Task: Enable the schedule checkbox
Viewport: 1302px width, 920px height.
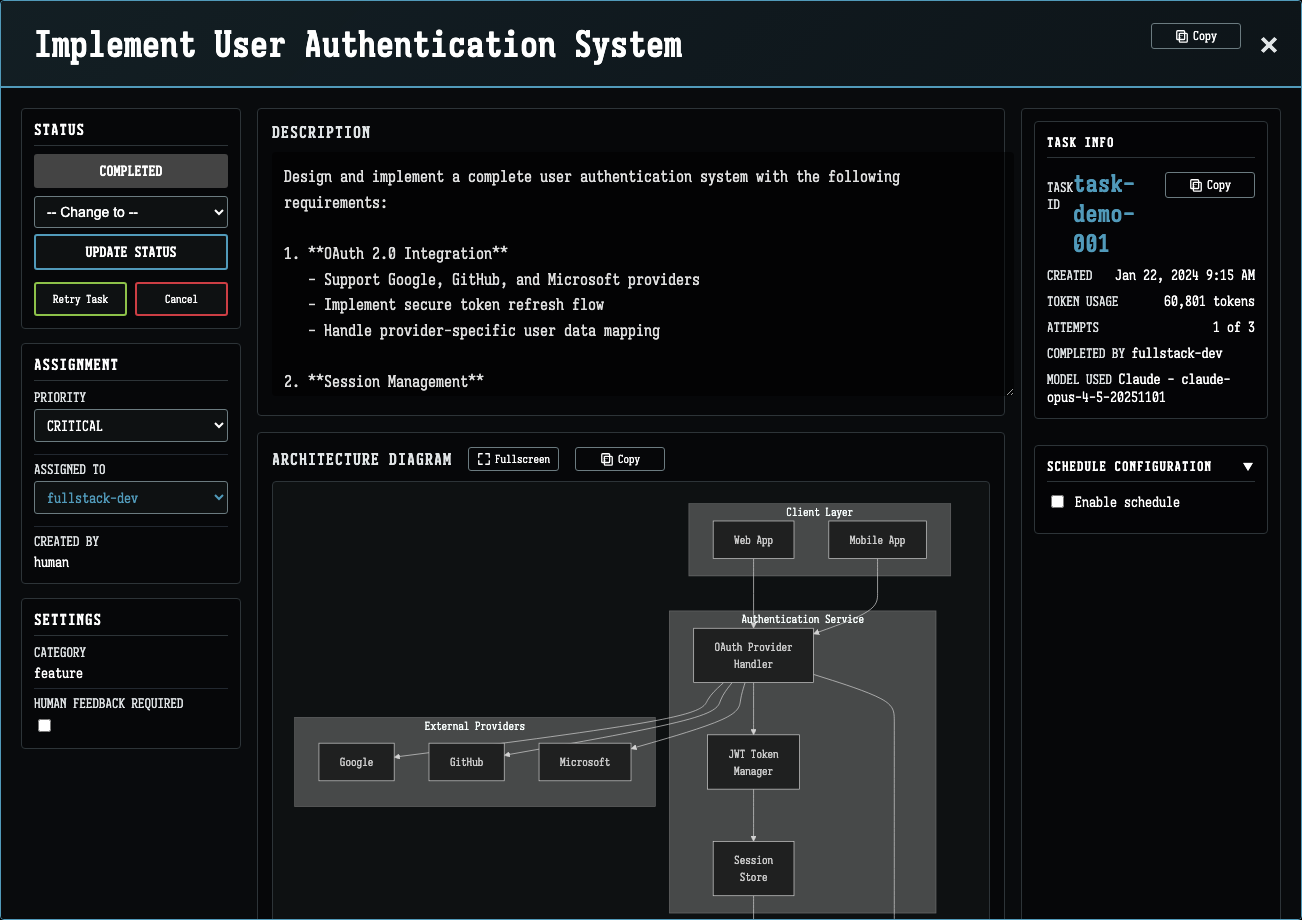Action: (x=1057, y=501)
